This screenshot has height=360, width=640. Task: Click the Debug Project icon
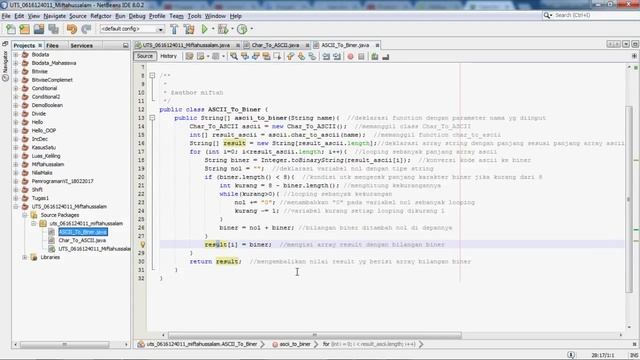(x=223, y=29)
